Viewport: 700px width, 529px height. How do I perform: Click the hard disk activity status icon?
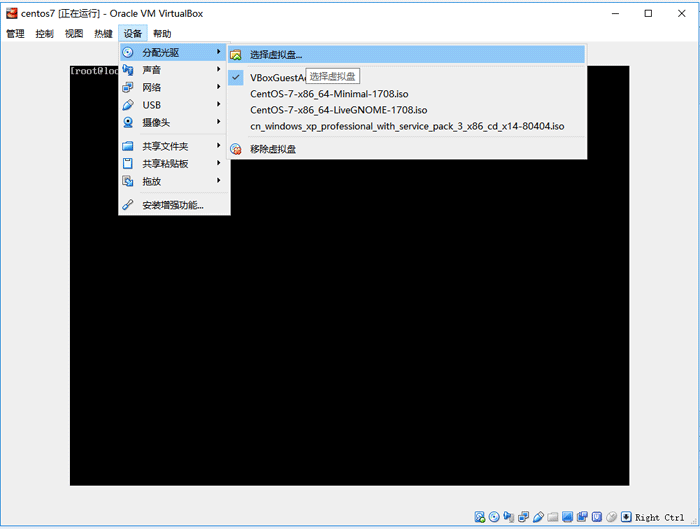click(479, 517)
